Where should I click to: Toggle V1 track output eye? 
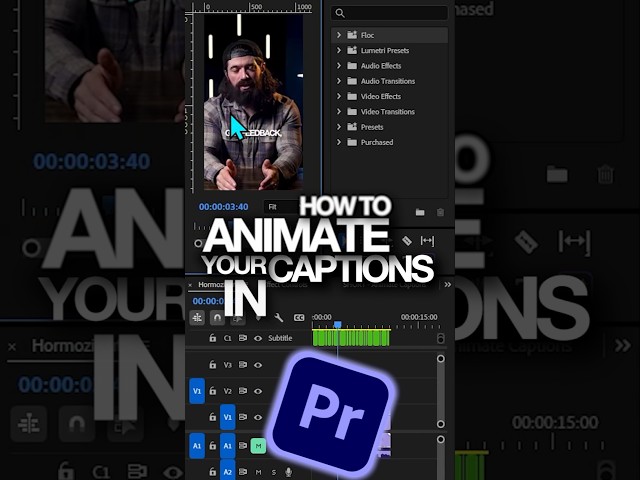pos(258,417)
